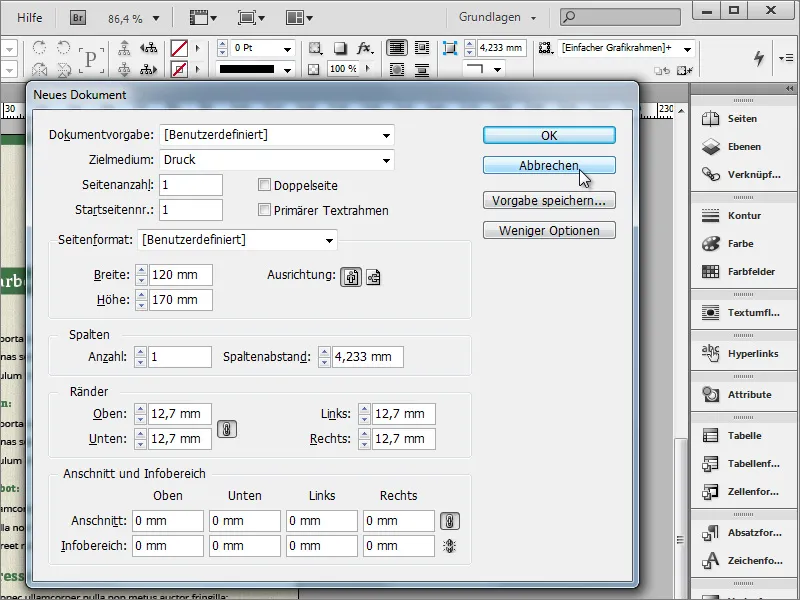Click the fill color none swatch
The width and height of the screenshot is (800, 600).
pos(179,48)
